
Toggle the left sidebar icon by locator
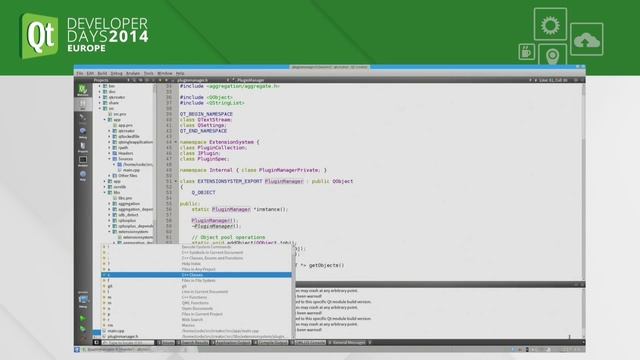click(x=96, y=342)
